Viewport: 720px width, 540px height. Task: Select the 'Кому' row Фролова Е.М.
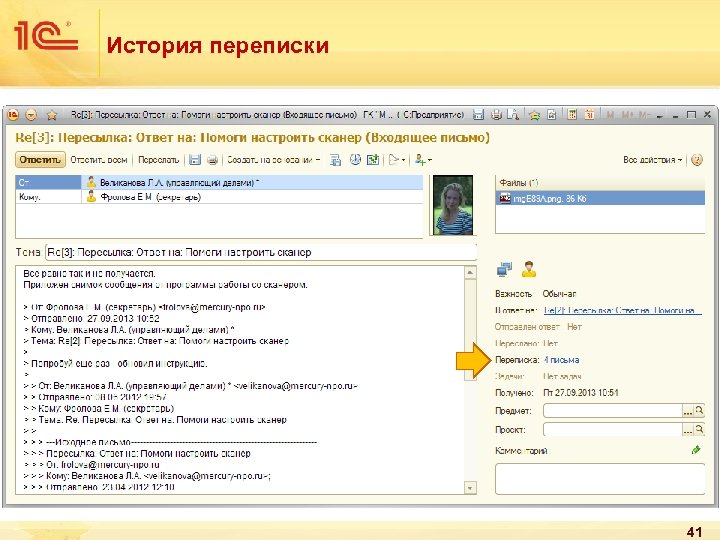click(x=219, y=197)
